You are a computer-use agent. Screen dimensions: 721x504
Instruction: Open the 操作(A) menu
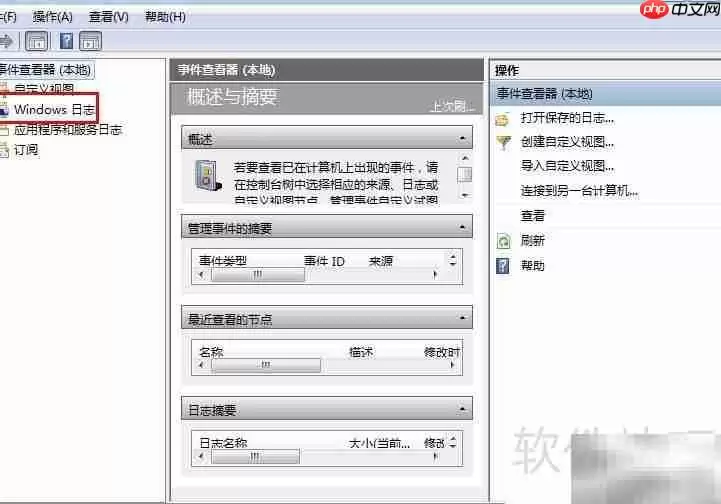coord(52,17)
